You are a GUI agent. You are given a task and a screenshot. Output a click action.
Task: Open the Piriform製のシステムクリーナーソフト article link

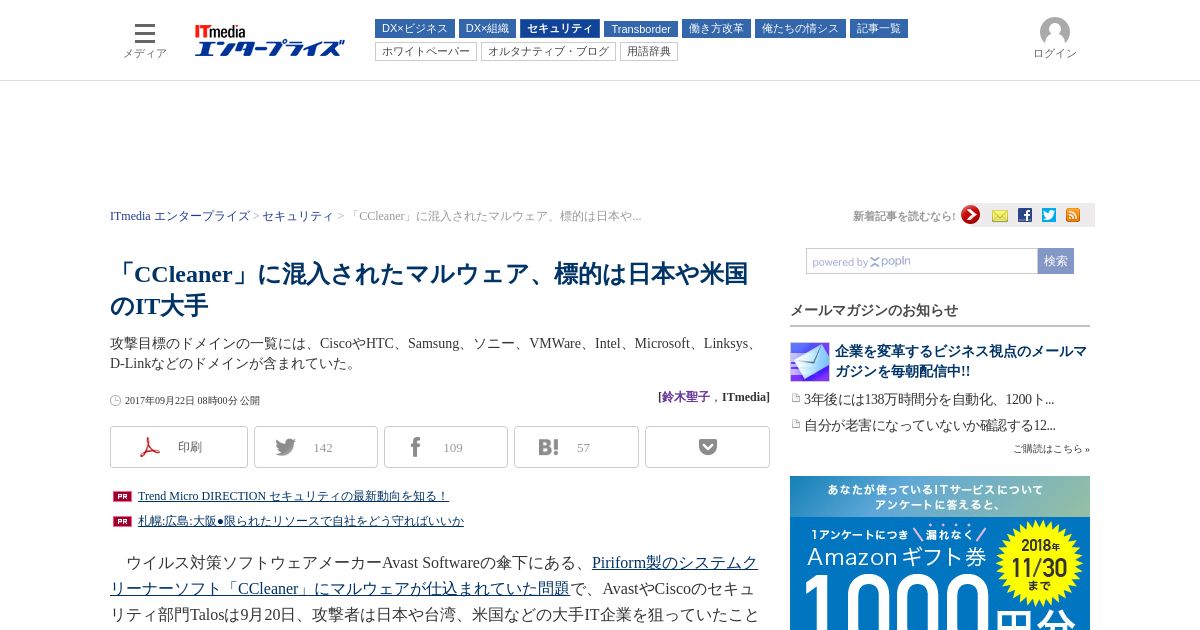pos(434,575)
